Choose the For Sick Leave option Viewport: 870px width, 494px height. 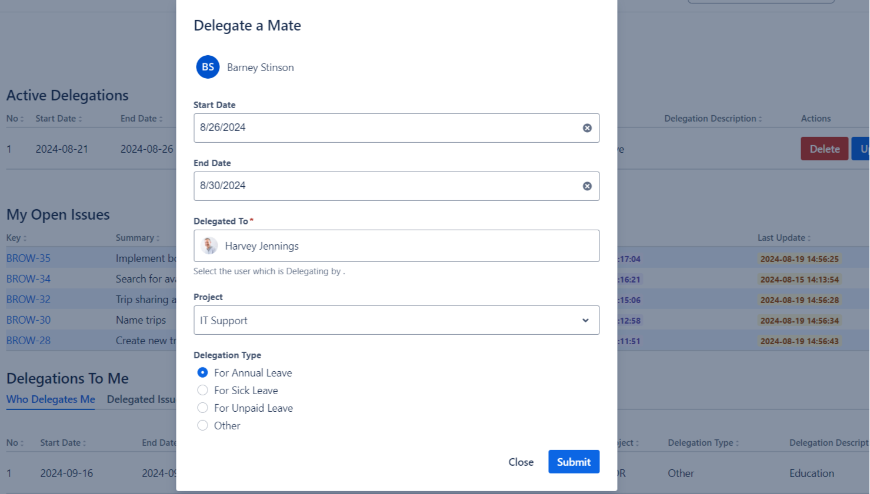tap(203, 390)
